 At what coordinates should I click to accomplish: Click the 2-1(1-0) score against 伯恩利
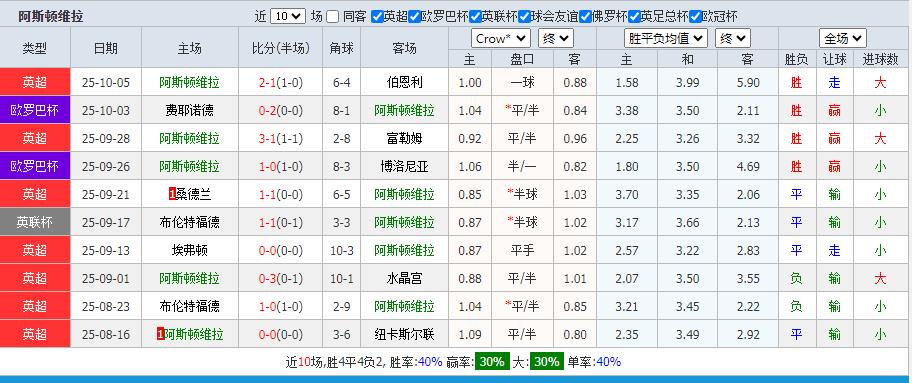(281, 83)
